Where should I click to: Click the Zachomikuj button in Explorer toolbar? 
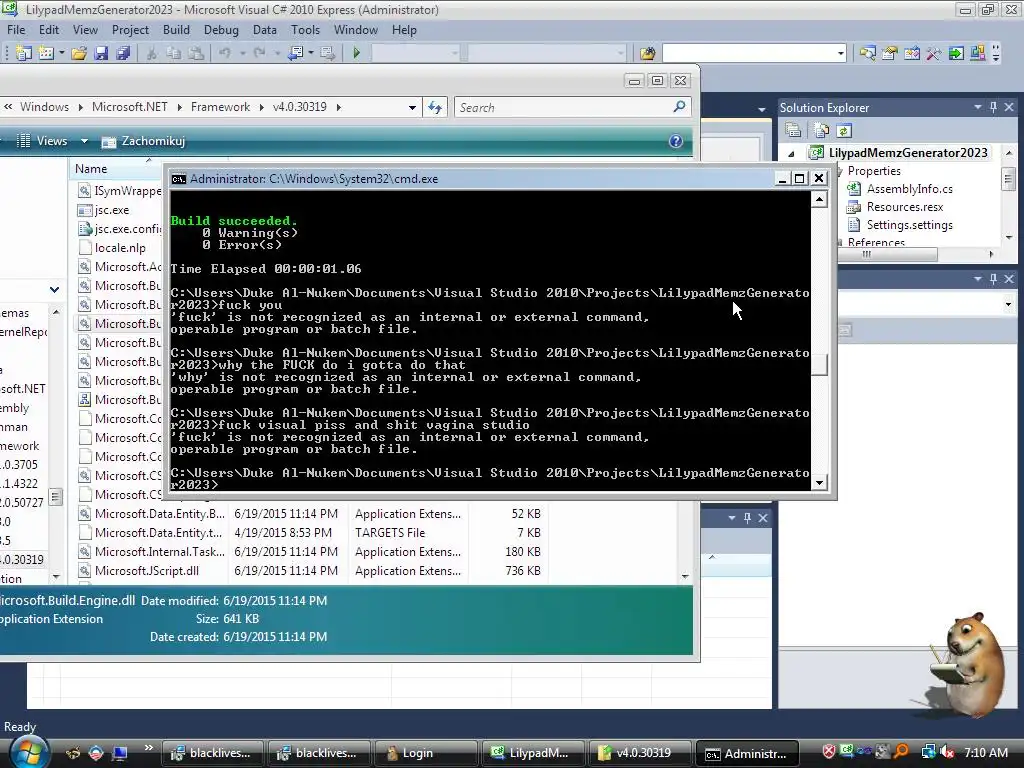(144, 141)
